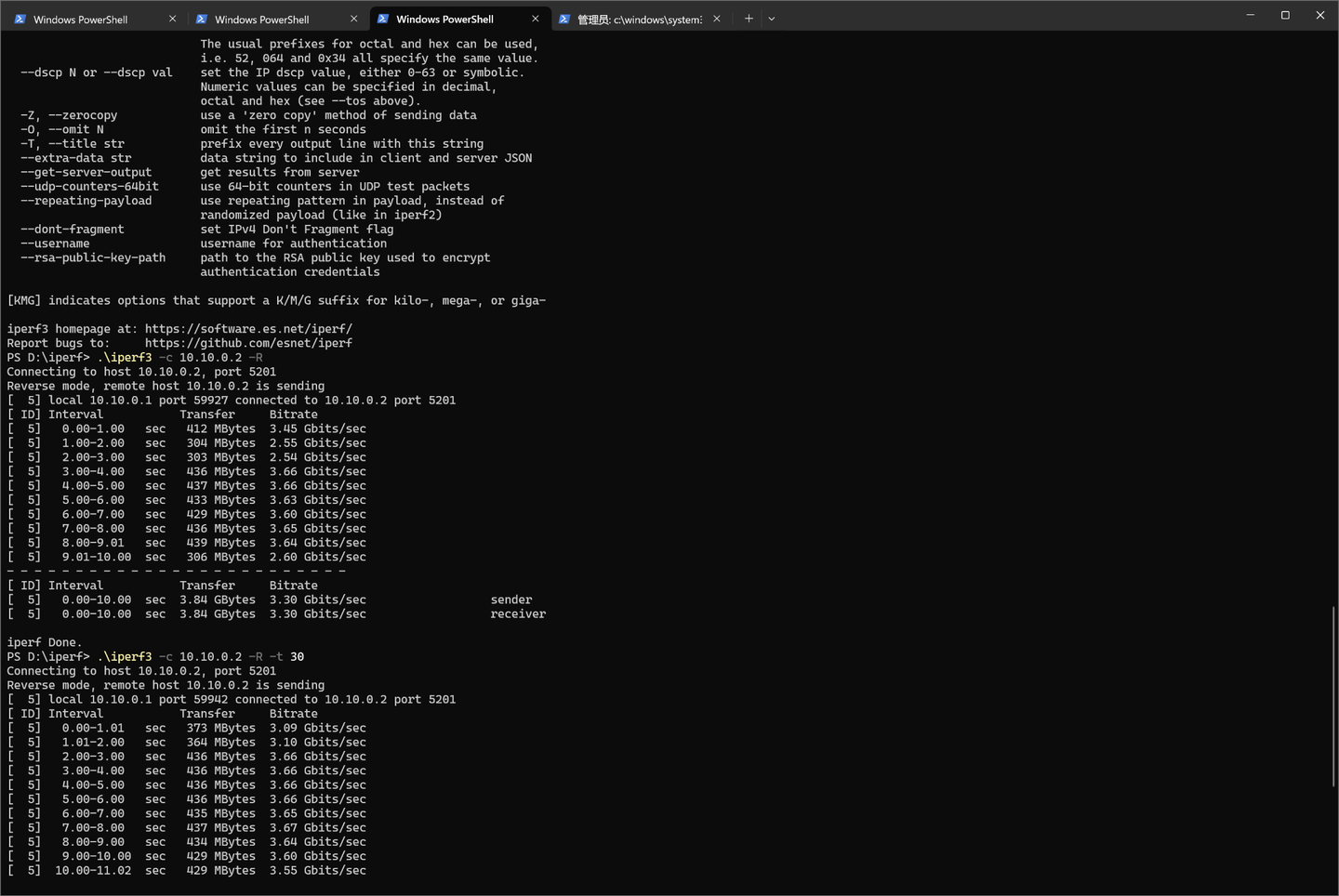1339x896 pixels.
Task: Click the "373 MBytes" transfer value
Action: [x=221, y=728]
